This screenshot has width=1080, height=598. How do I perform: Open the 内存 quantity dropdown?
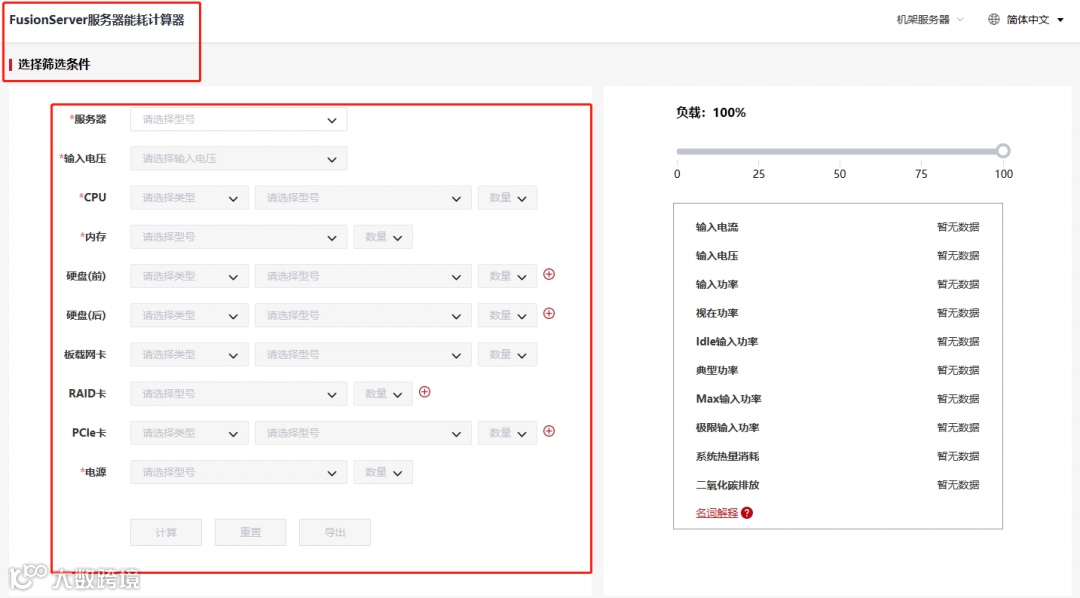coord(383,237)
